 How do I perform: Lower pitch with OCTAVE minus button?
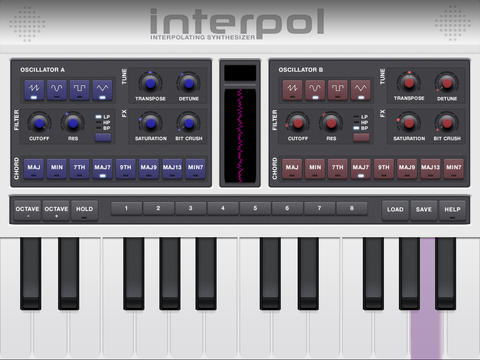[x=27, y=210]
